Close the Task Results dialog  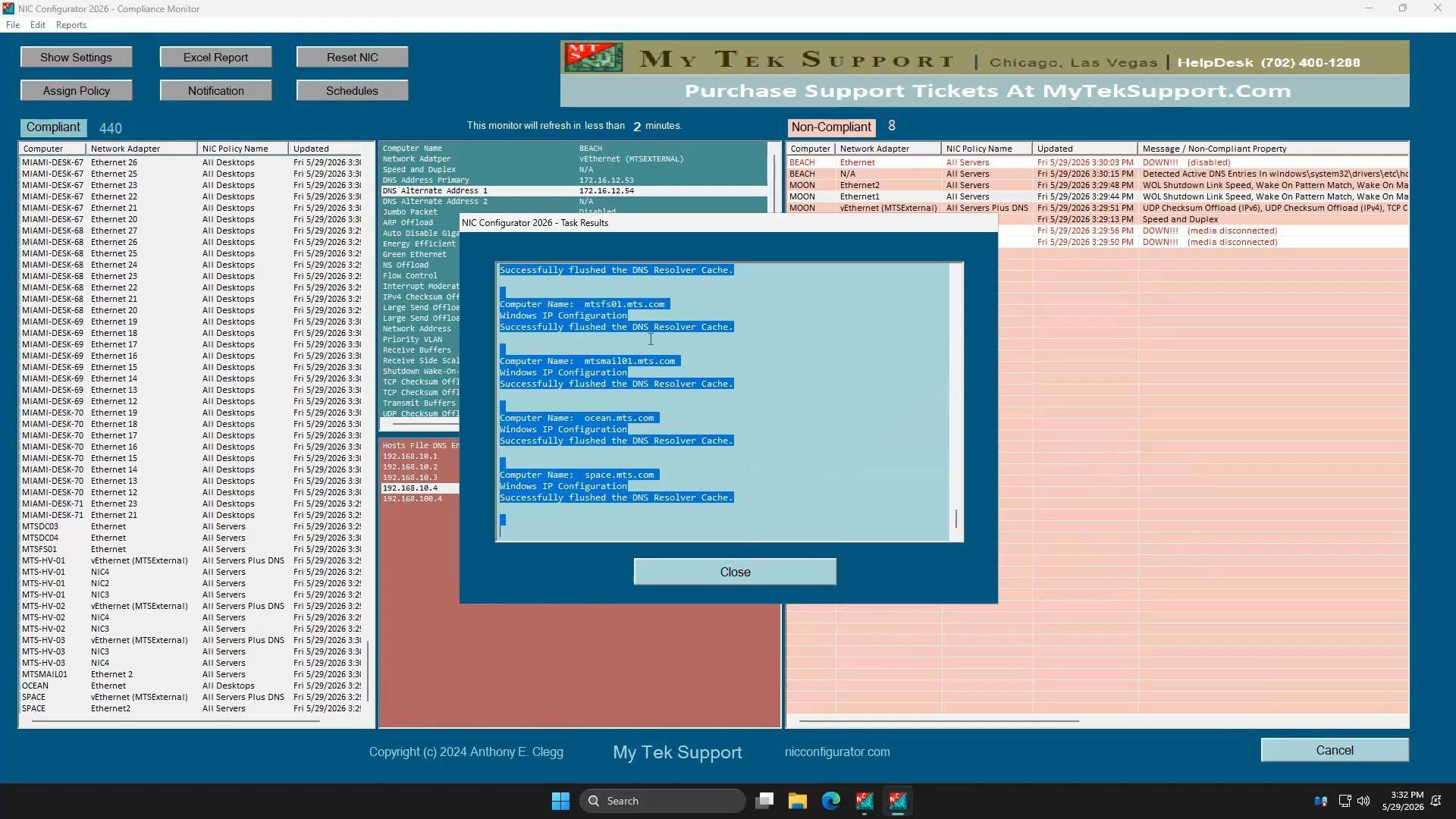click(735, 572)
